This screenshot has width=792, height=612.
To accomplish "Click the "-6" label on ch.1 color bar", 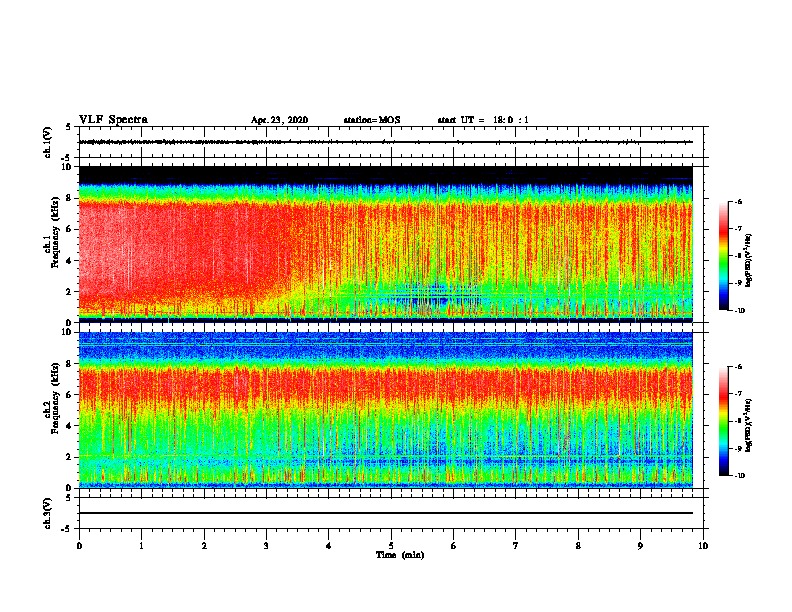I will click(738, 202).
